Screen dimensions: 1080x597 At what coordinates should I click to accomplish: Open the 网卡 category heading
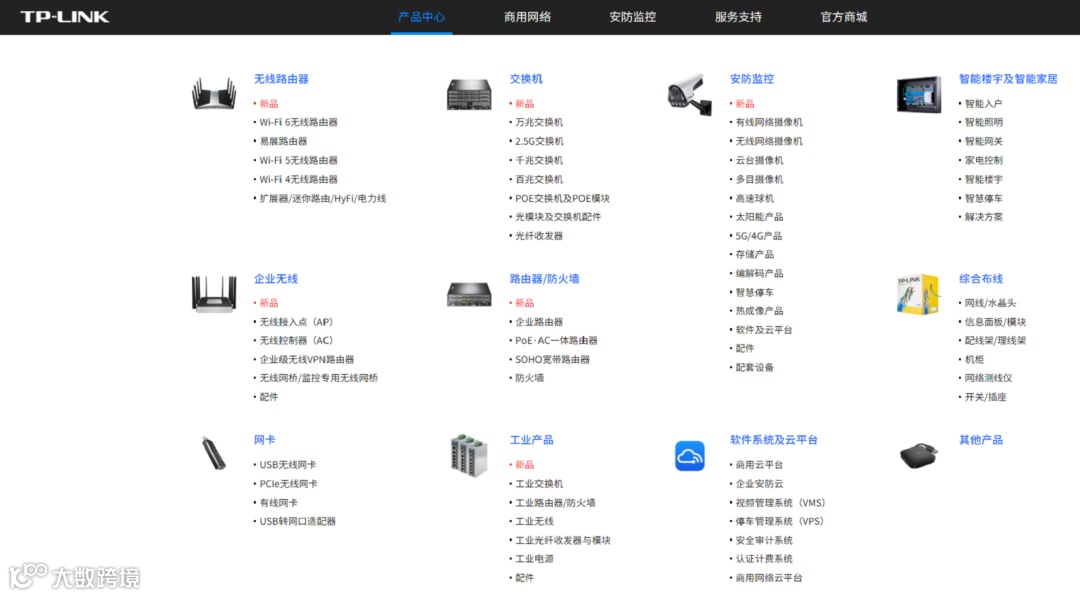(x=264, y=439)
